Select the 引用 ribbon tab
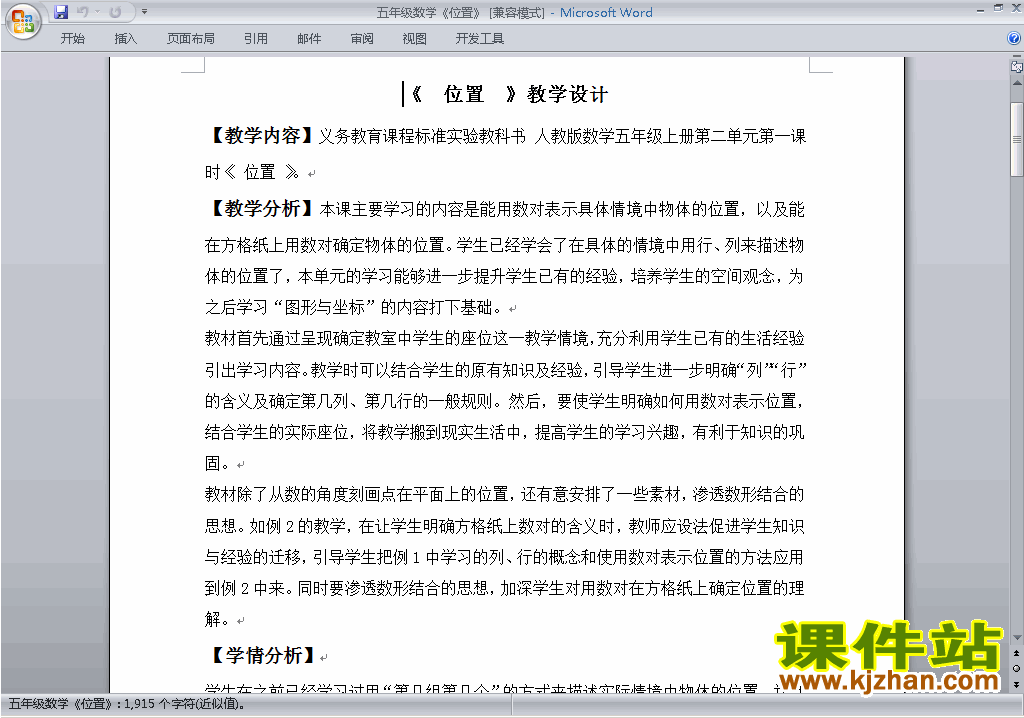This screenshot has width=1024, height=718. [x=255, y=39]
